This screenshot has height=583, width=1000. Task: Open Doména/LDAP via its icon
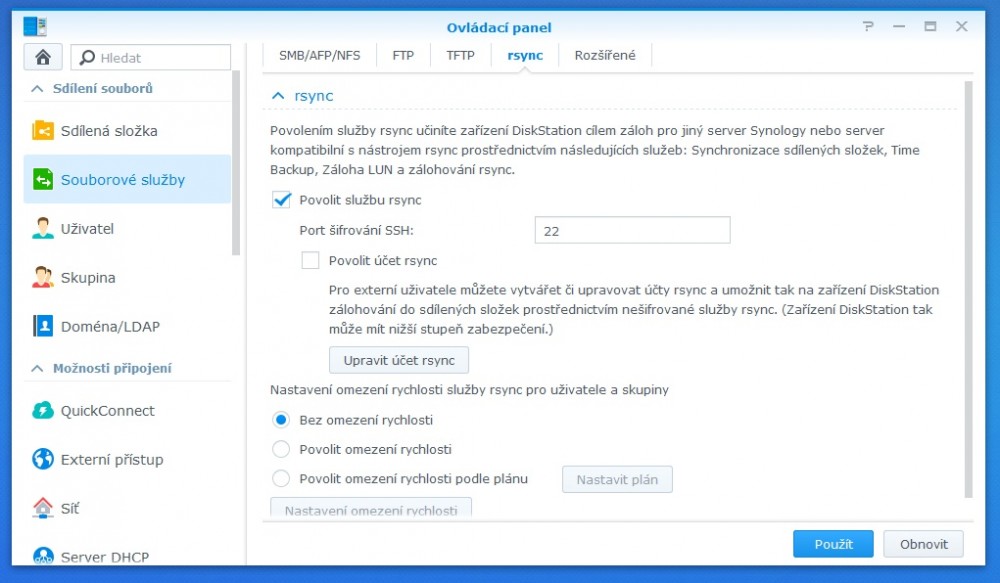[x=43, y=326]
